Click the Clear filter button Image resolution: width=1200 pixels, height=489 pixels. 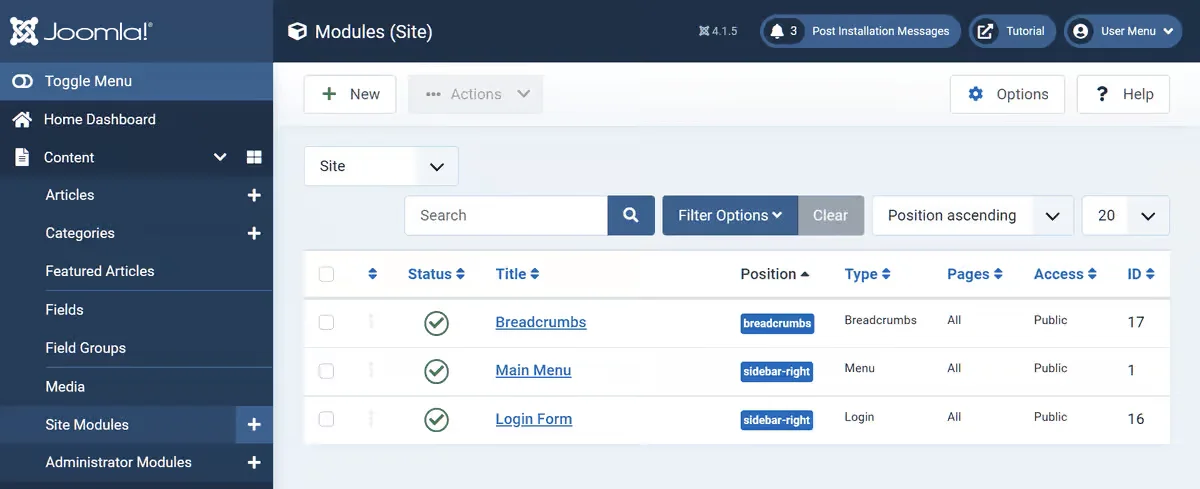[831, 215]
